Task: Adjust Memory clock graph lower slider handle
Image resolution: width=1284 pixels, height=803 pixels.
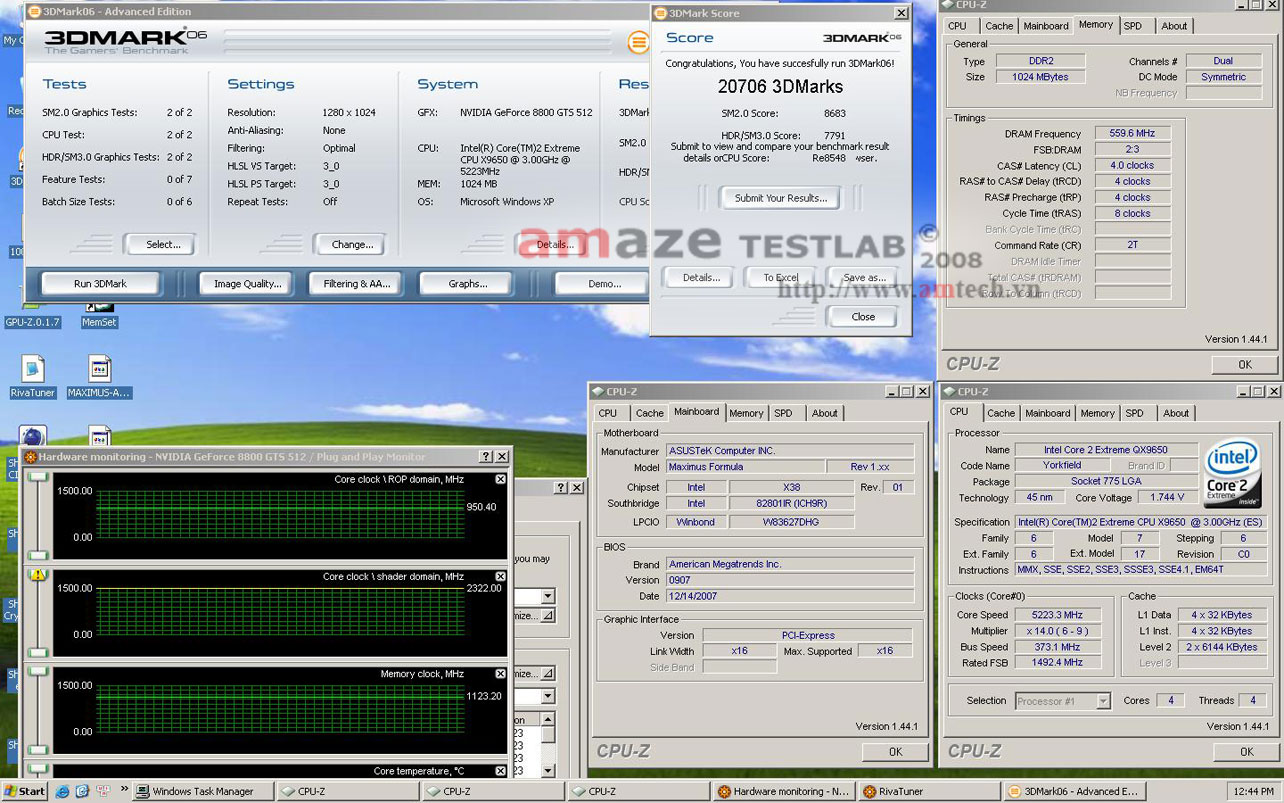Action: pyautogui.click(x=38, y=750)
